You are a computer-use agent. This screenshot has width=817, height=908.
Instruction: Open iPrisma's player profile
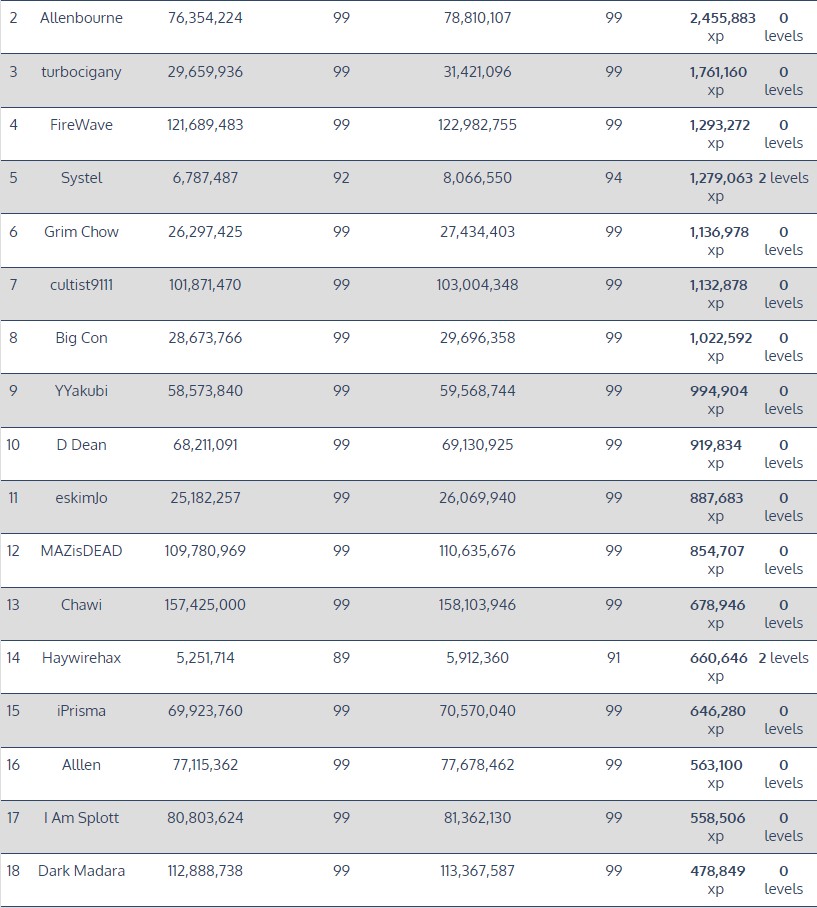click(81, 711)
